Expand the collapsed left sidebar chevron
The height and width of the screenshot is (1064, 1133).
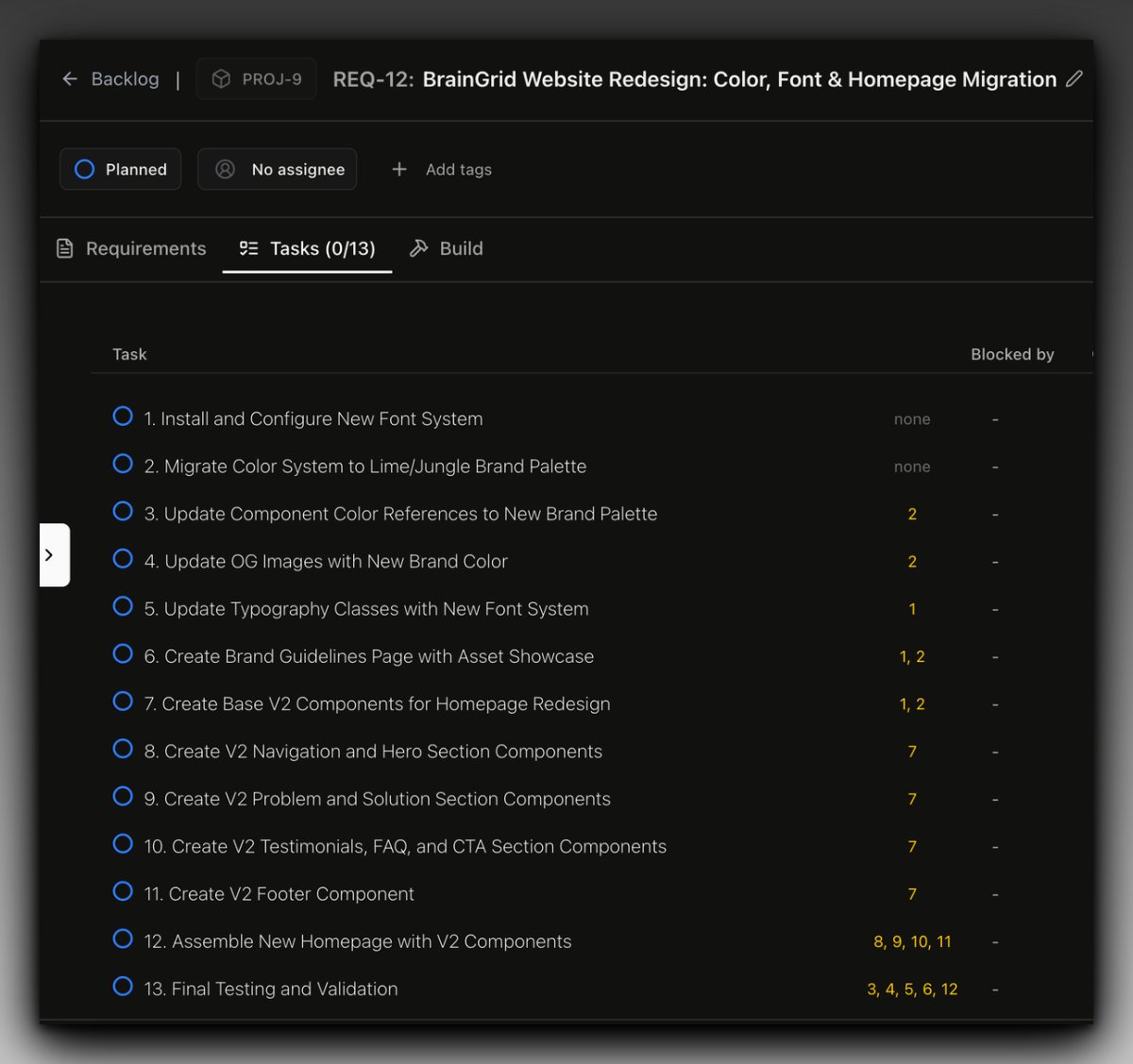click(50, 555)
